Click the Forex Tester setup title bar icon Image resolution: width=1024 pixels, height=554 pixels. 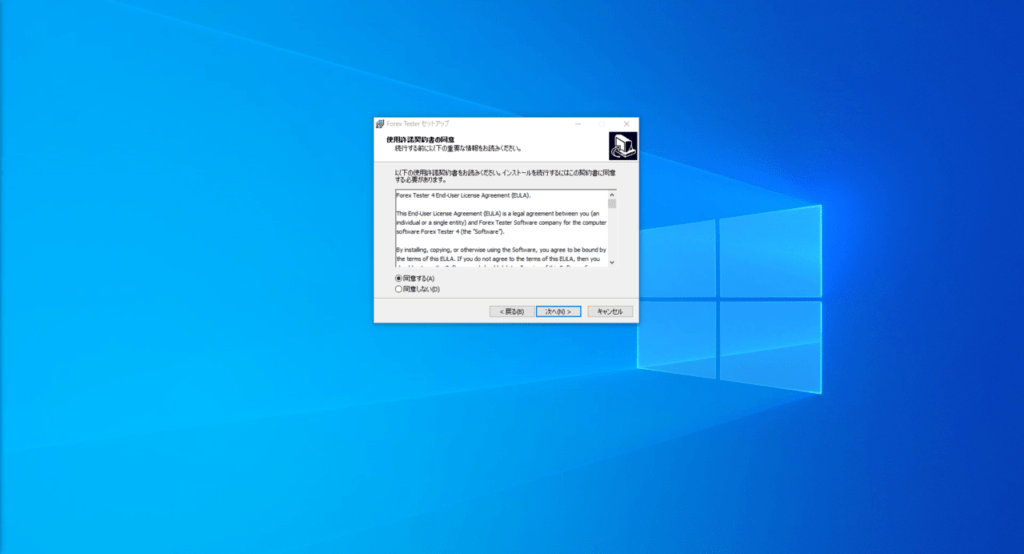pyautogui.click(x=379, y=123)
